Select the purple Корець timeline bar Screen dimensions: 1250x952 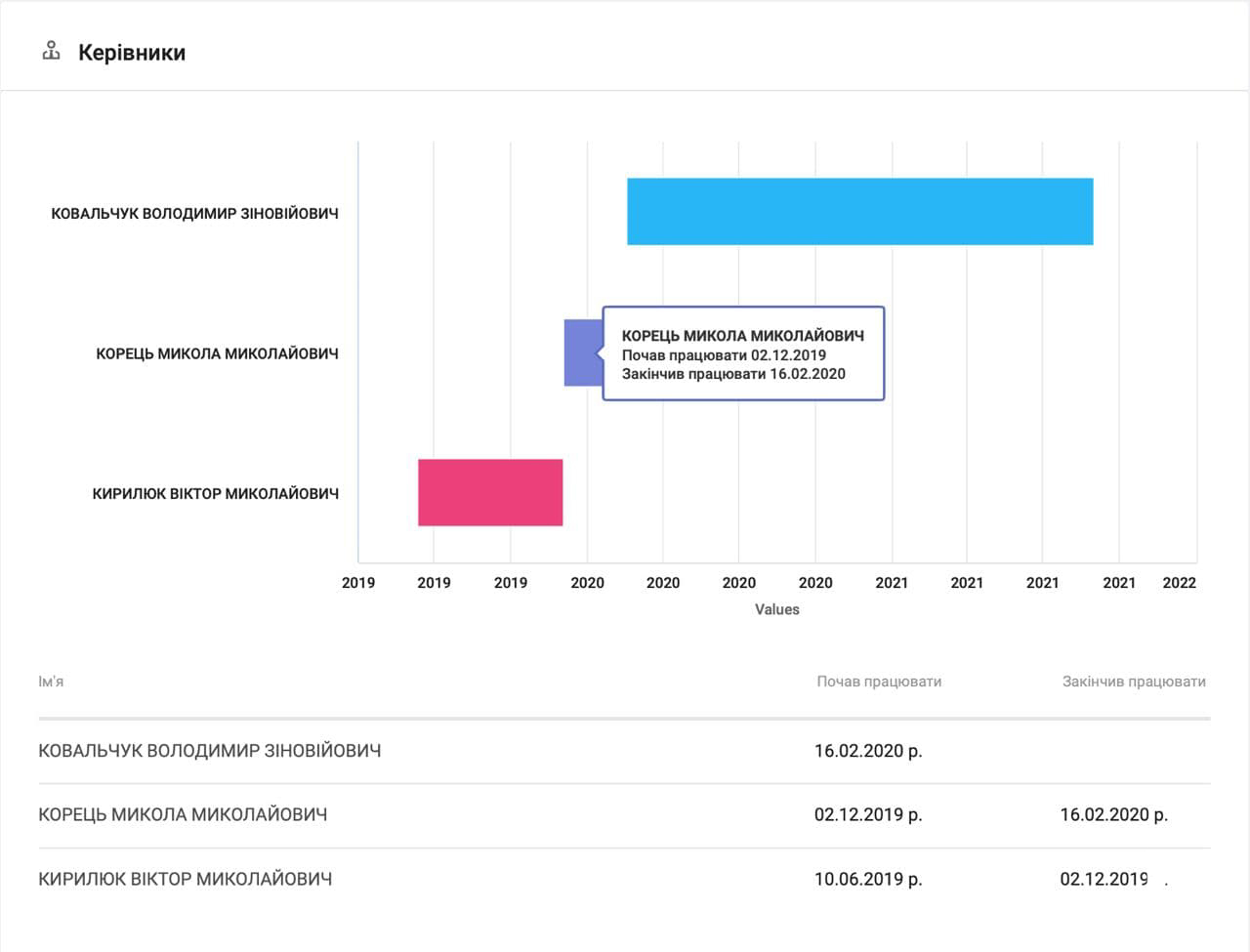click(x=582, y=352)
